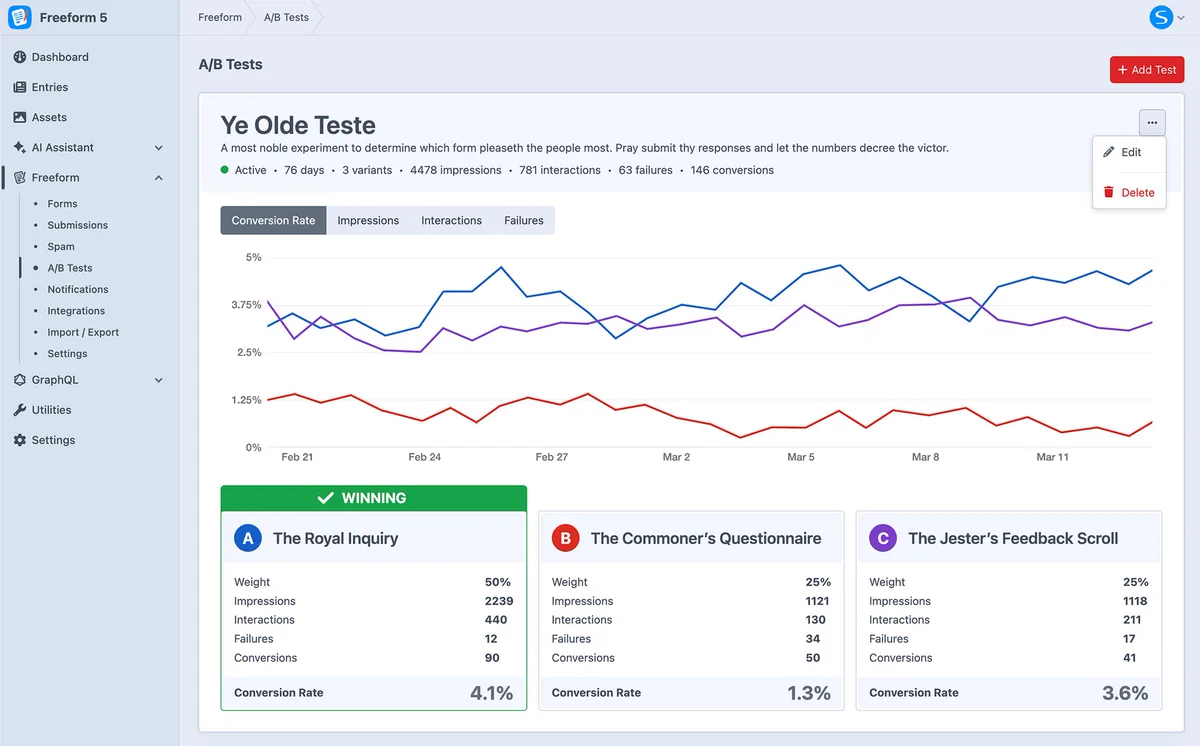1200x746 pixels.
Task: Click the A/B Tests page heading
Action: 230,64
